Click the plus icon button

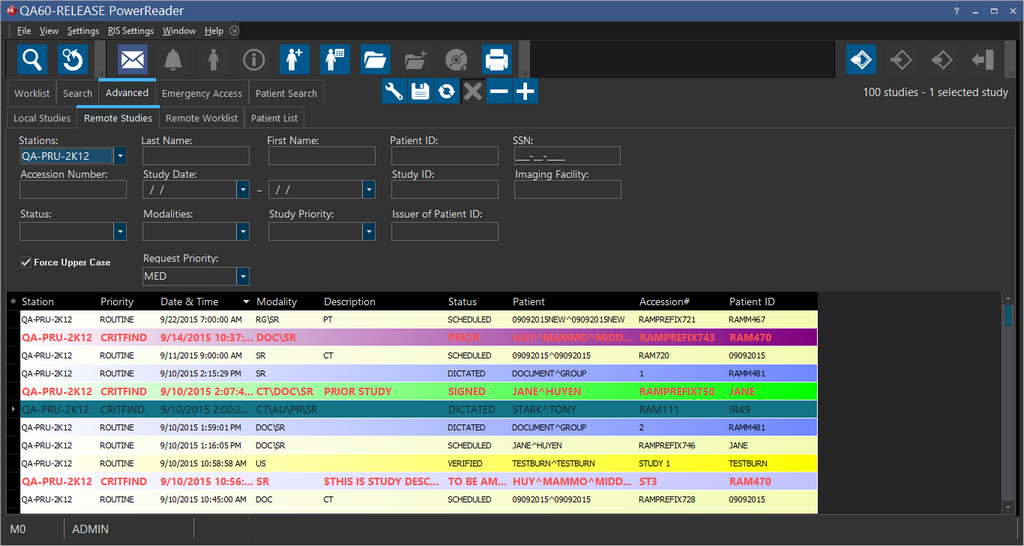pos(525,92)
